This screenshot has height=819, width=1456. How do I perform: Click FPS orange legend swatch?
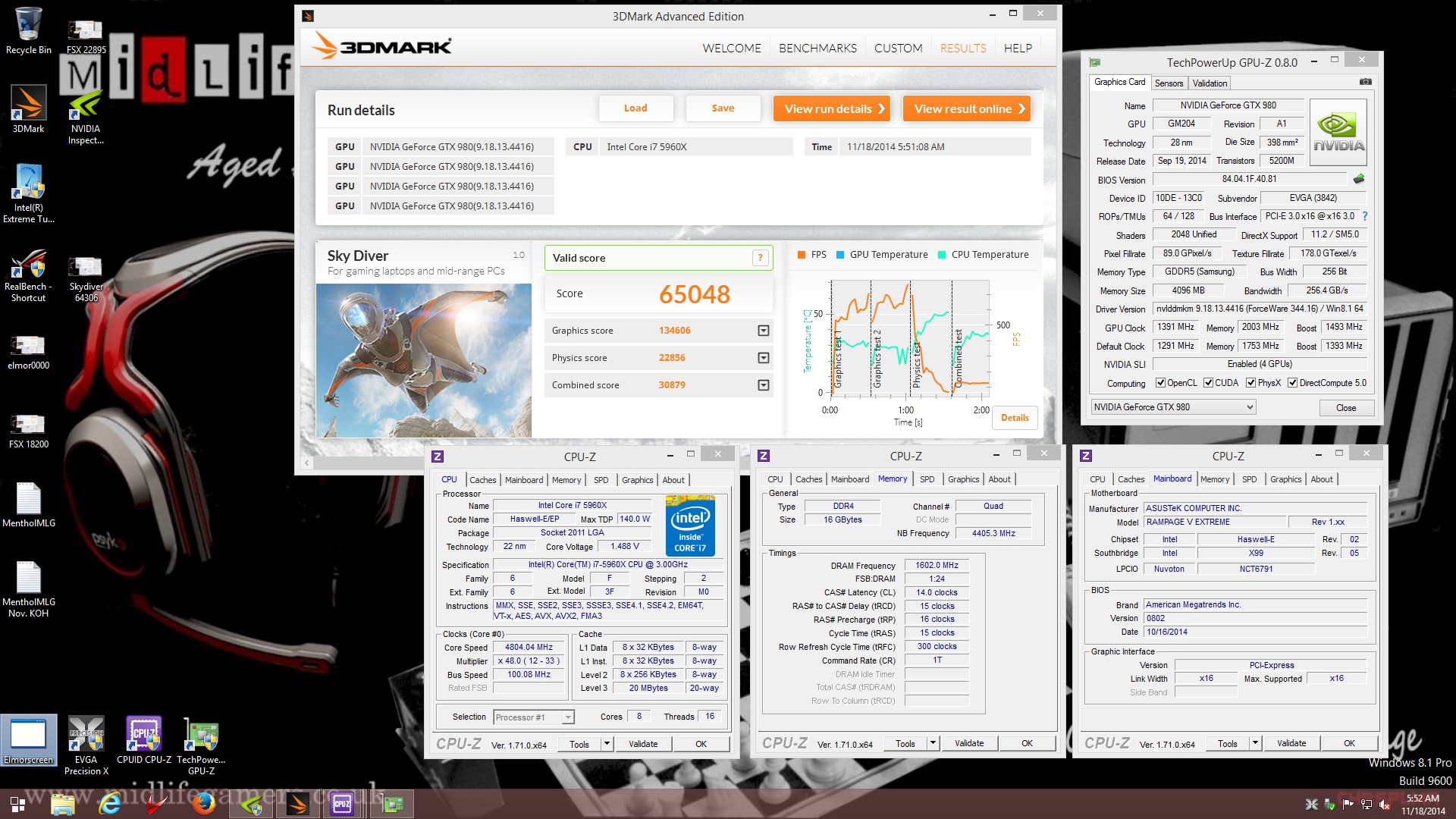[802, 255]
